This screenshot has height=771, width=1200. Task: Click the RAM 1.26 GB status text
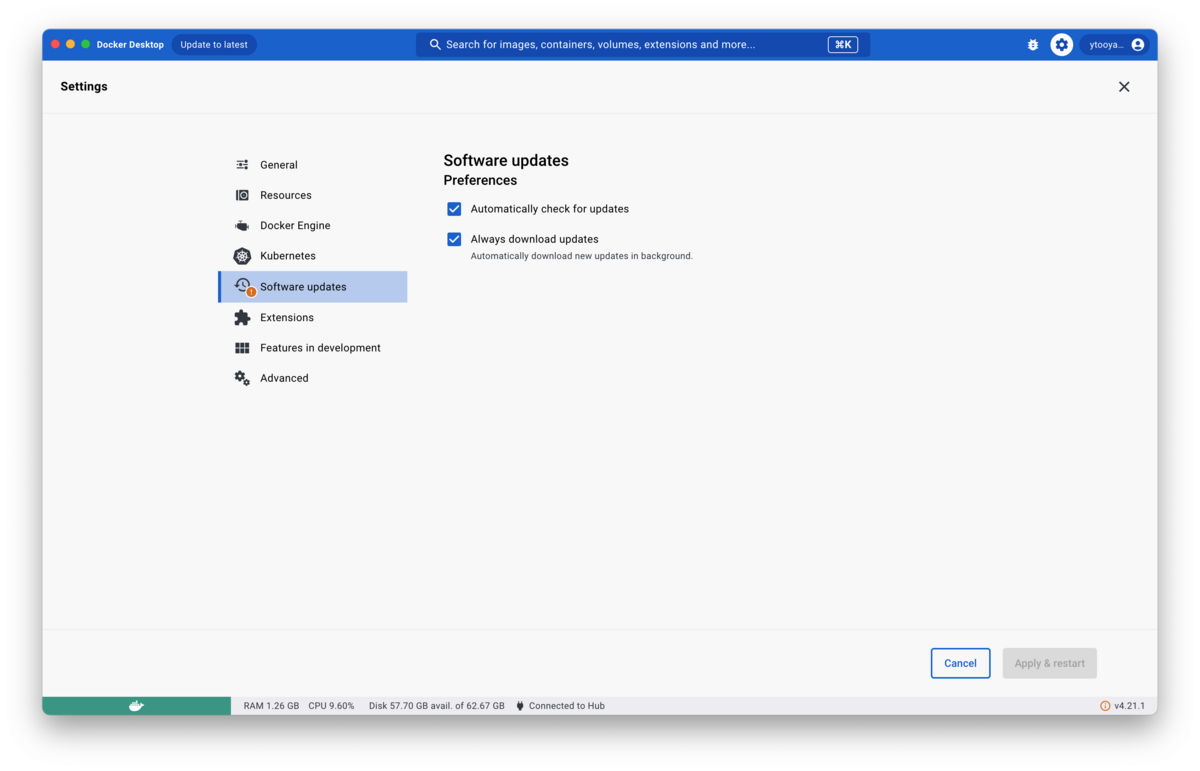click(x=271, y=706)
